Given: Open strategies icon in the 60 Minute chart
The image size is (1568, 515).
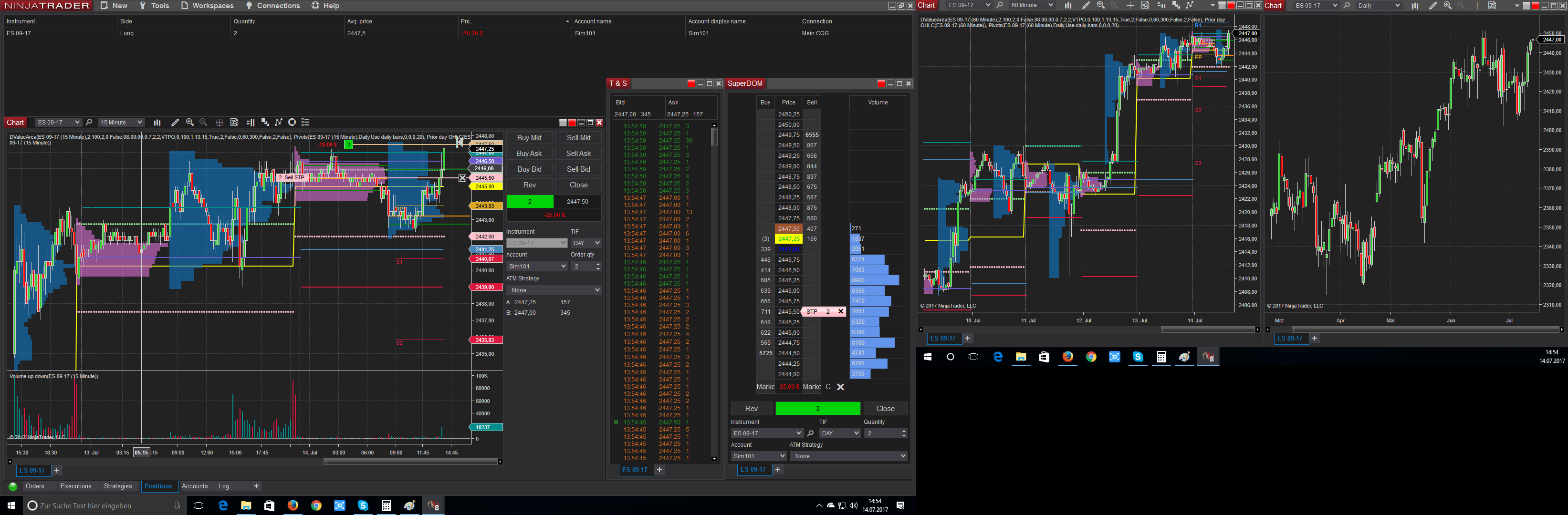Looking at the screenshot, I should [1190, 5].
